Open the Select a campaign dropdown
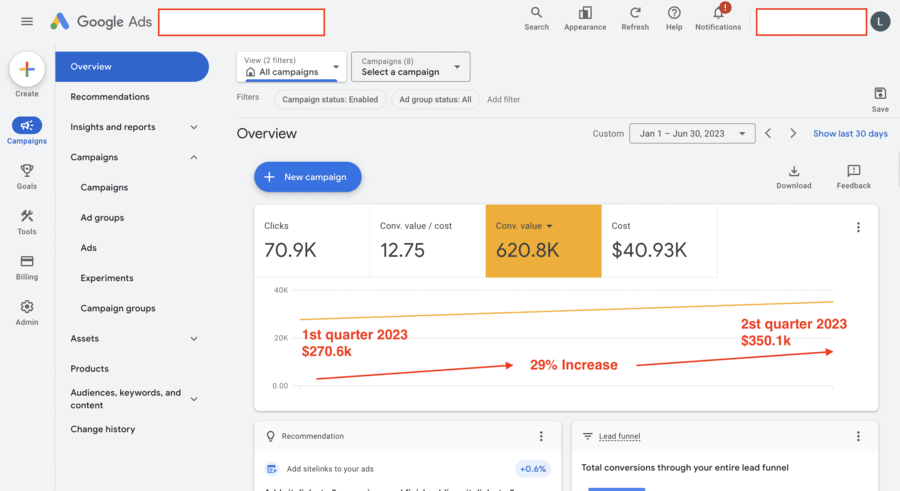This screenshot has width=900, height=491. [x=412, y=67]
